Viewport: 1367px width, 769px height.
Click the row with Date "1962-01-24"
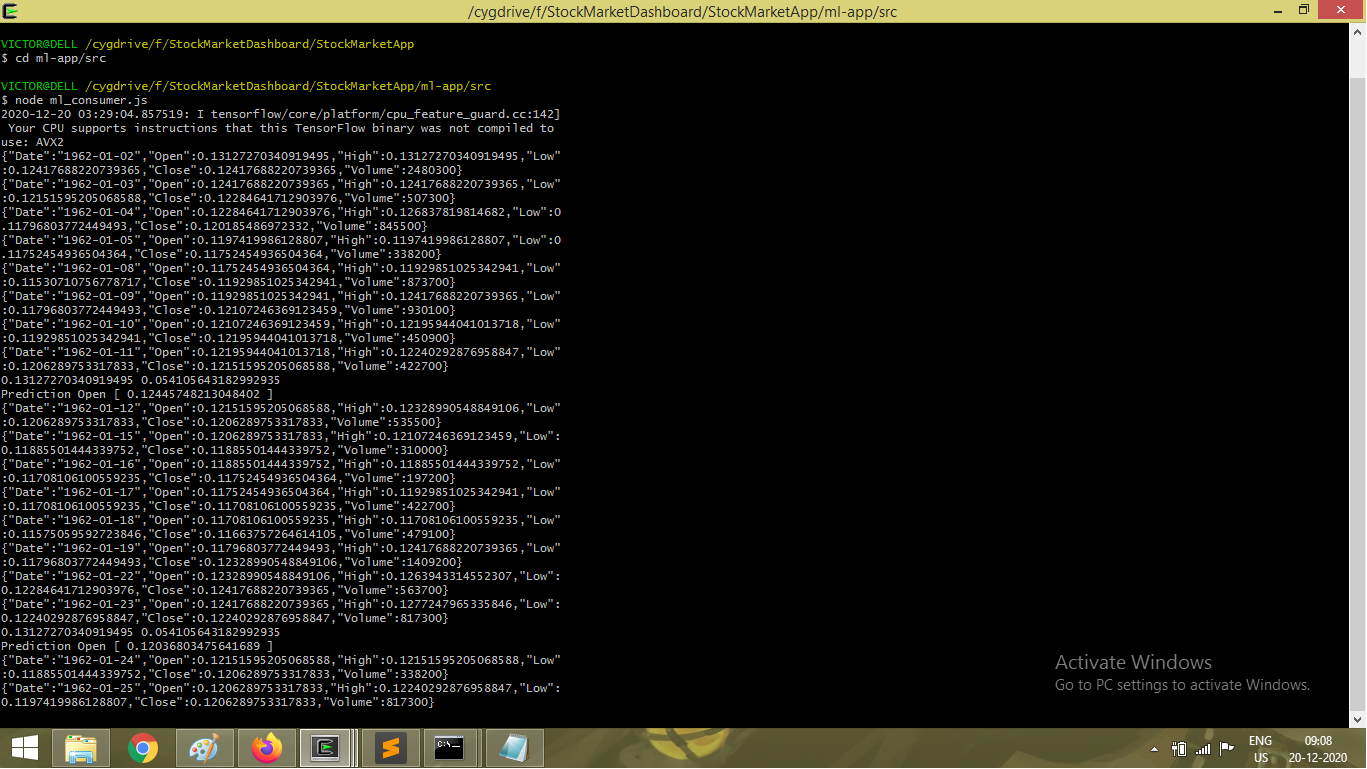click(x=281, y=667)
